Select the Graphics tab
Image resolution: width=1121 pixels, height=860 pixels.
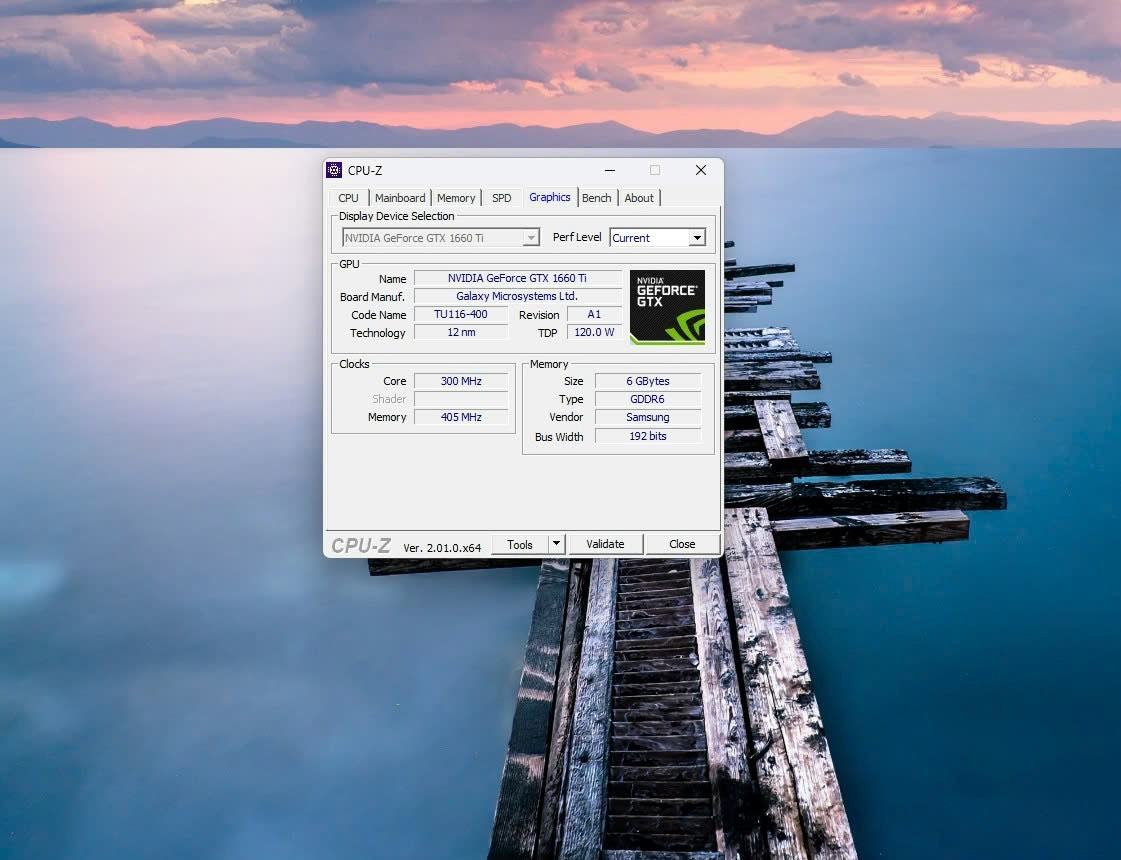pyautogui.click(x=549, y=197)
